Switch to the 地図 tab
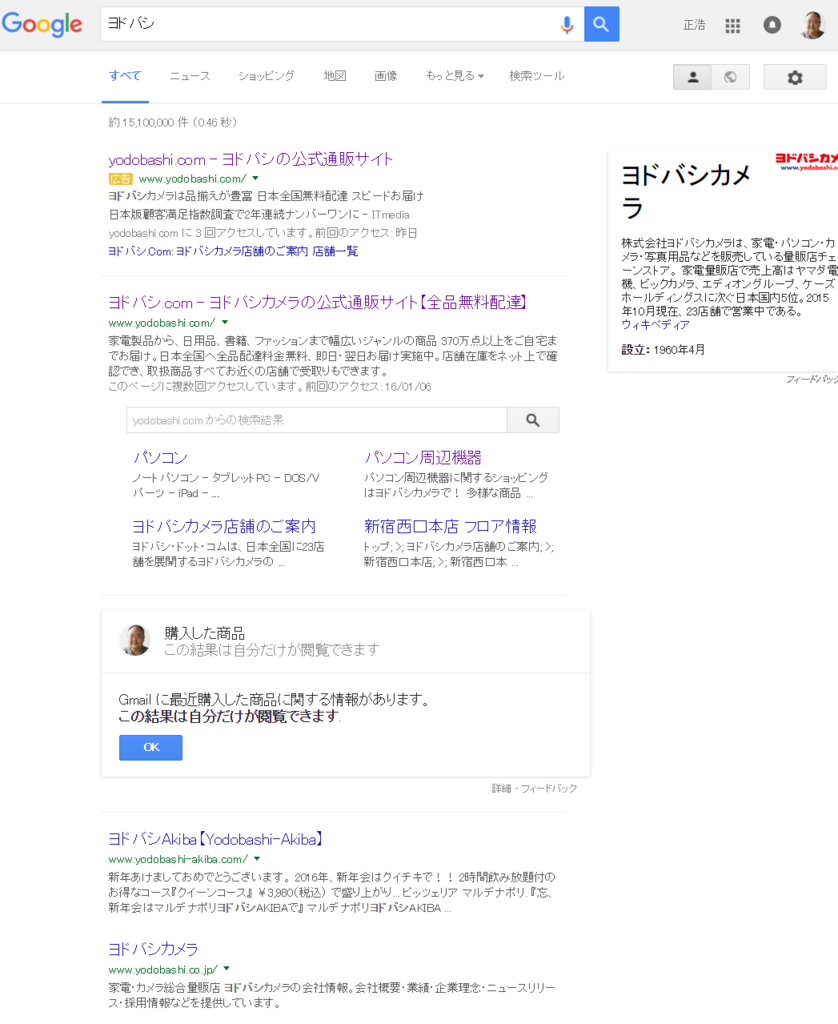The height and width of the screenshot is (1024, 838). click(335, 76)
